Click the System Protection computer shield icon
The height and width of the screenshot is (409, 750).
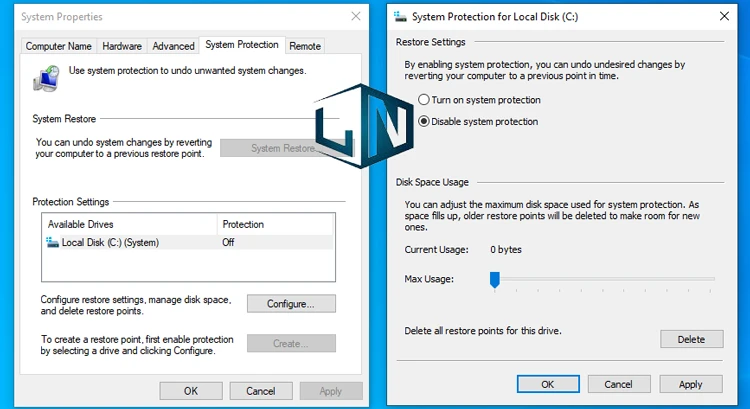click(46, 78)
